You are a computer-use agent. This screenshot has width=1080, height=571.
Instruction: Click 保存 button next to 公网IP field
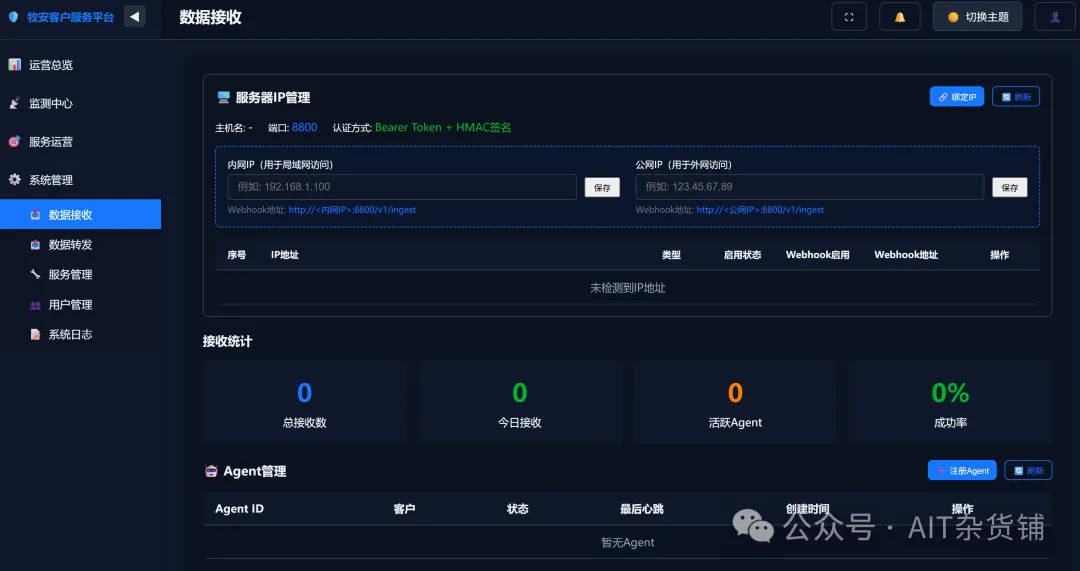click(1010, 187)
